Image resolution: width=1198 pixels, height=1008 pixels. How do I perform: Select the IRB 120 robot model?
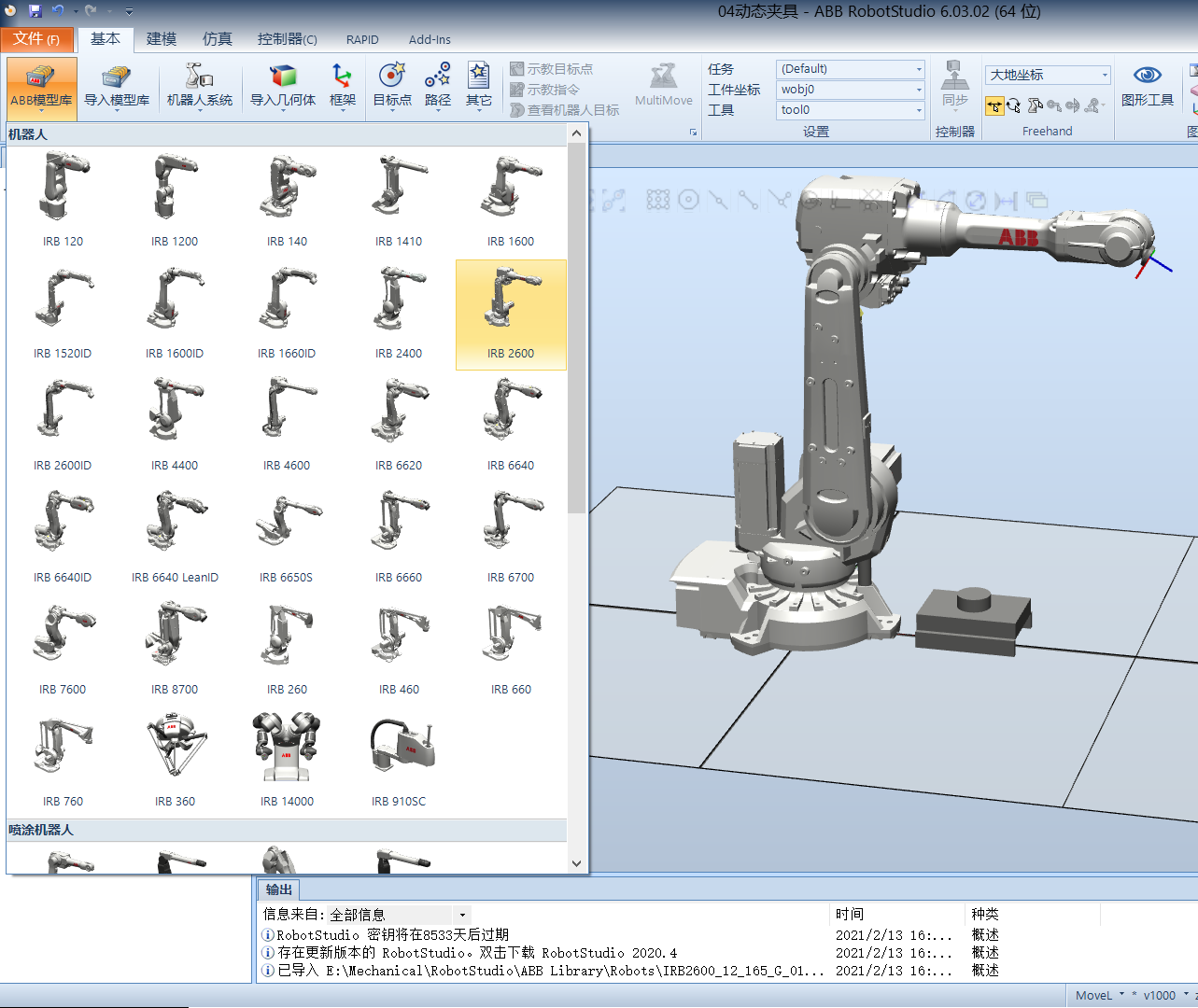pos(63,203)
